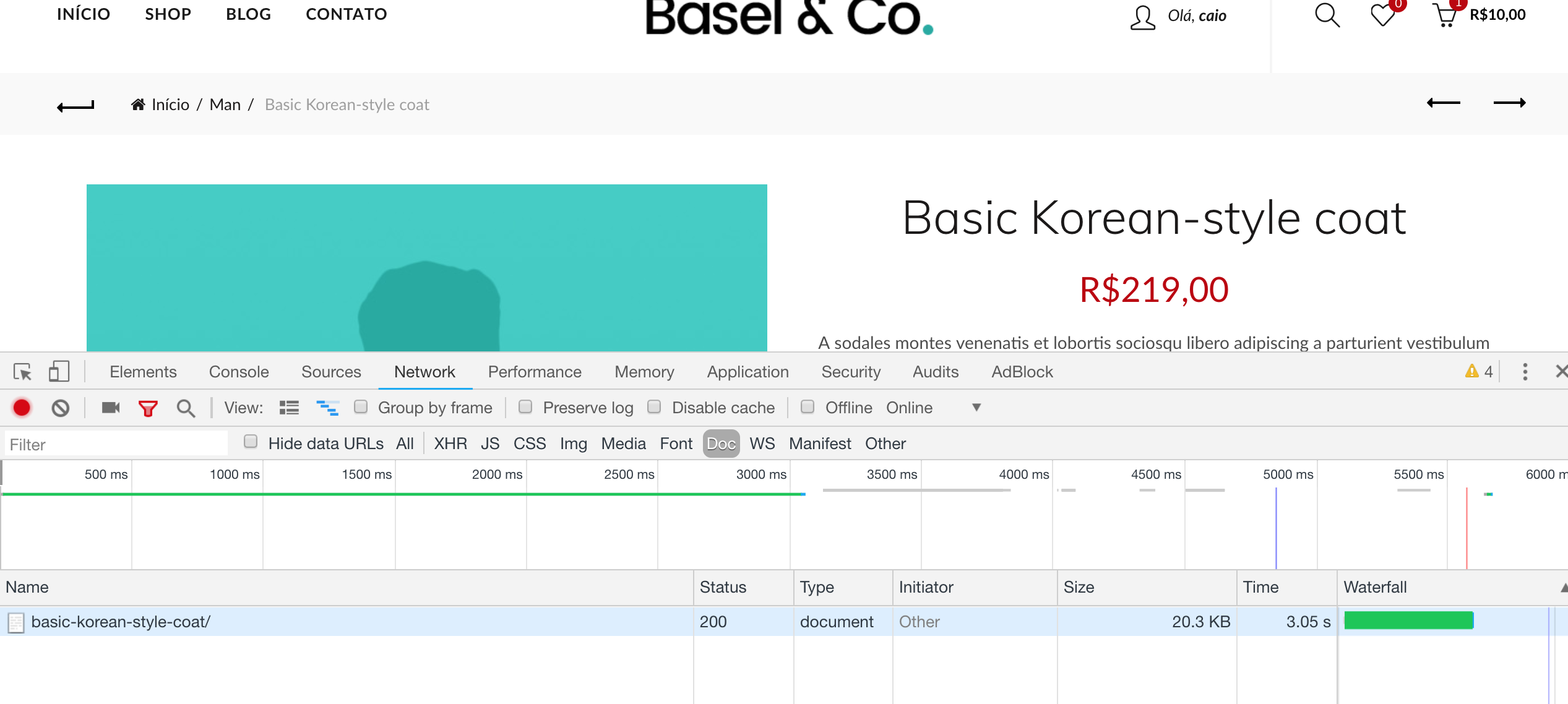Screen dimensions: 1568x704
Task: Open the DevTools three-dot menu
Action: click(1525, 372)
